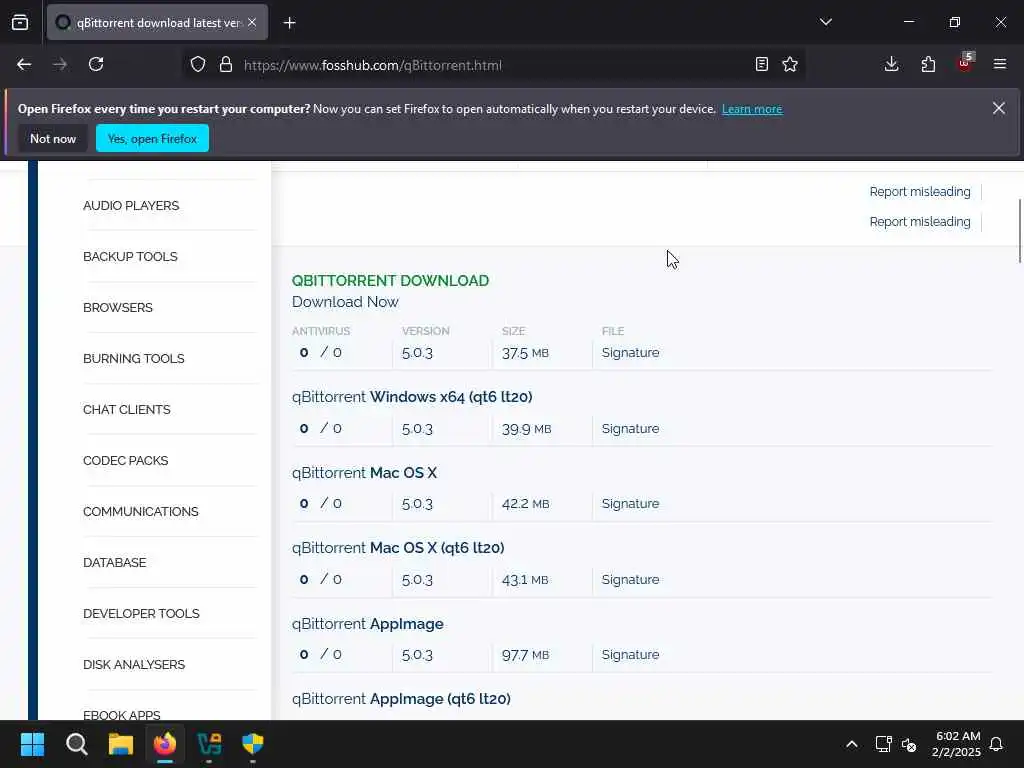Close the qBittorrent download tab
Screen dimensions: 1024x768
(x=252, y=22)
